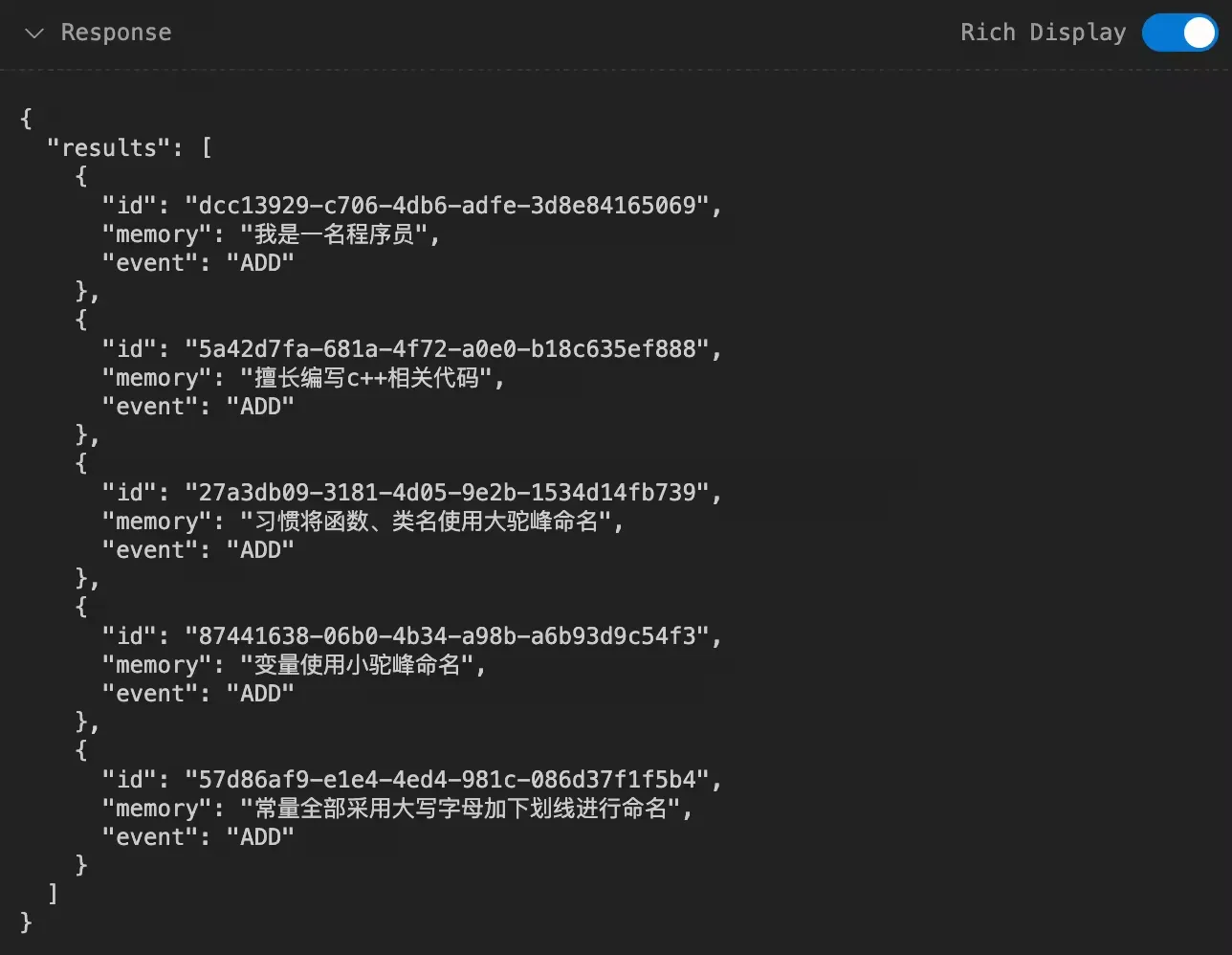Click the opening curly brace of the JSON

[26, 119]
